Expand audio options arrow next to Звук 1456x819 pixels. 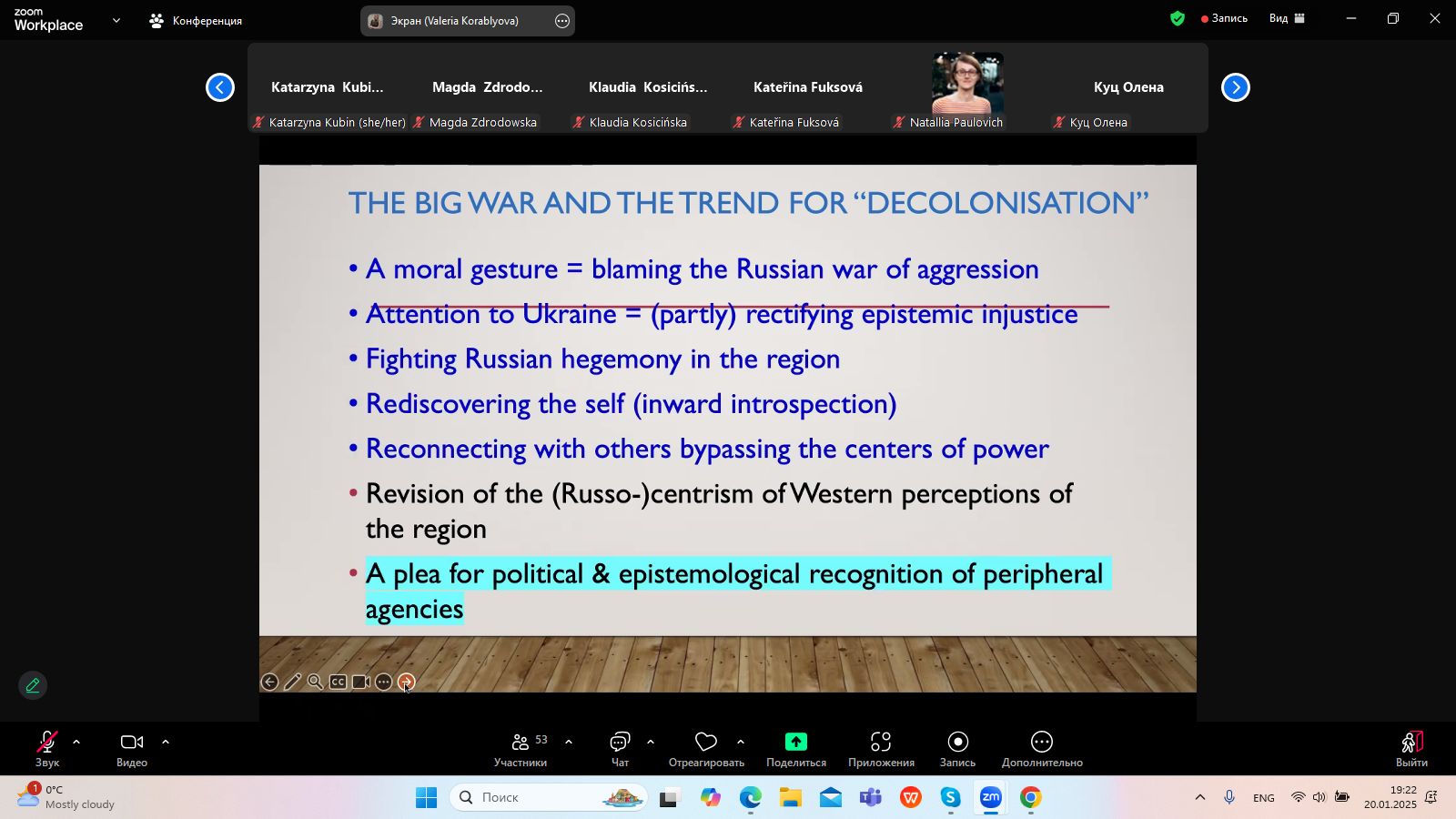tap(76, 742)
